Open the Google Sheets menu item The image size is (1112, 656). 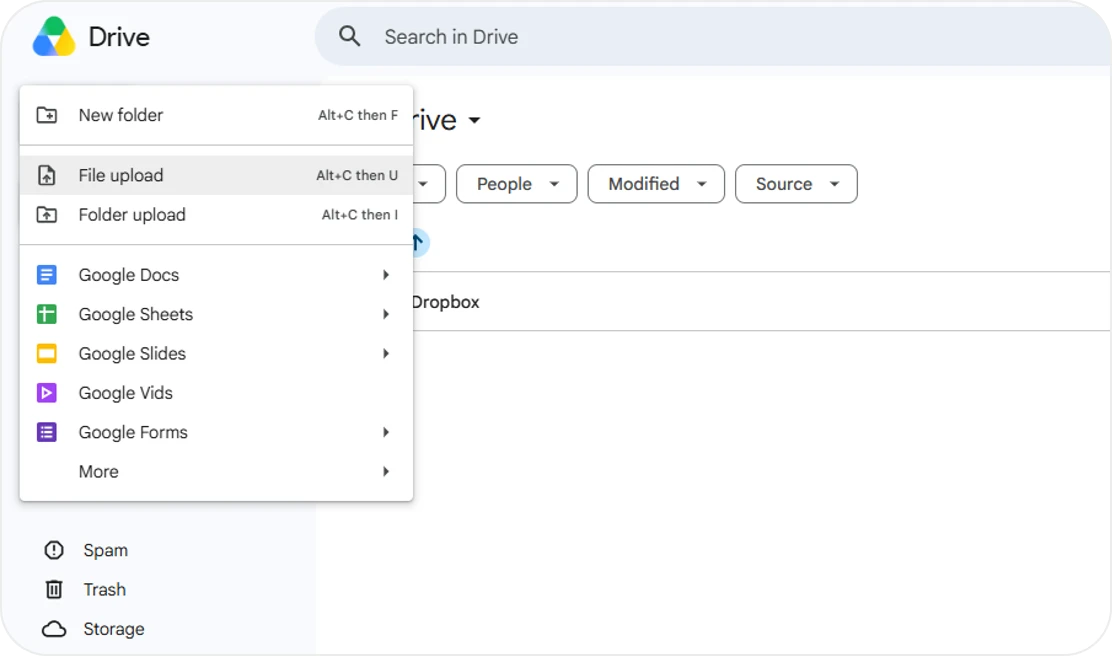coord(216,314)
